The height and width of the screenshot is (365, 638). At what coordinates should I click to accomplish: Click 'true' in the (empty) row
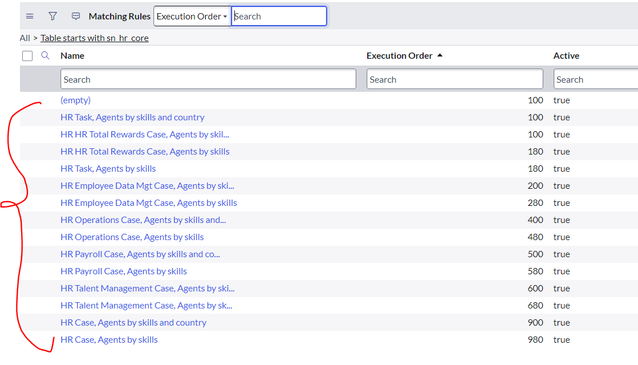point(562,100)
